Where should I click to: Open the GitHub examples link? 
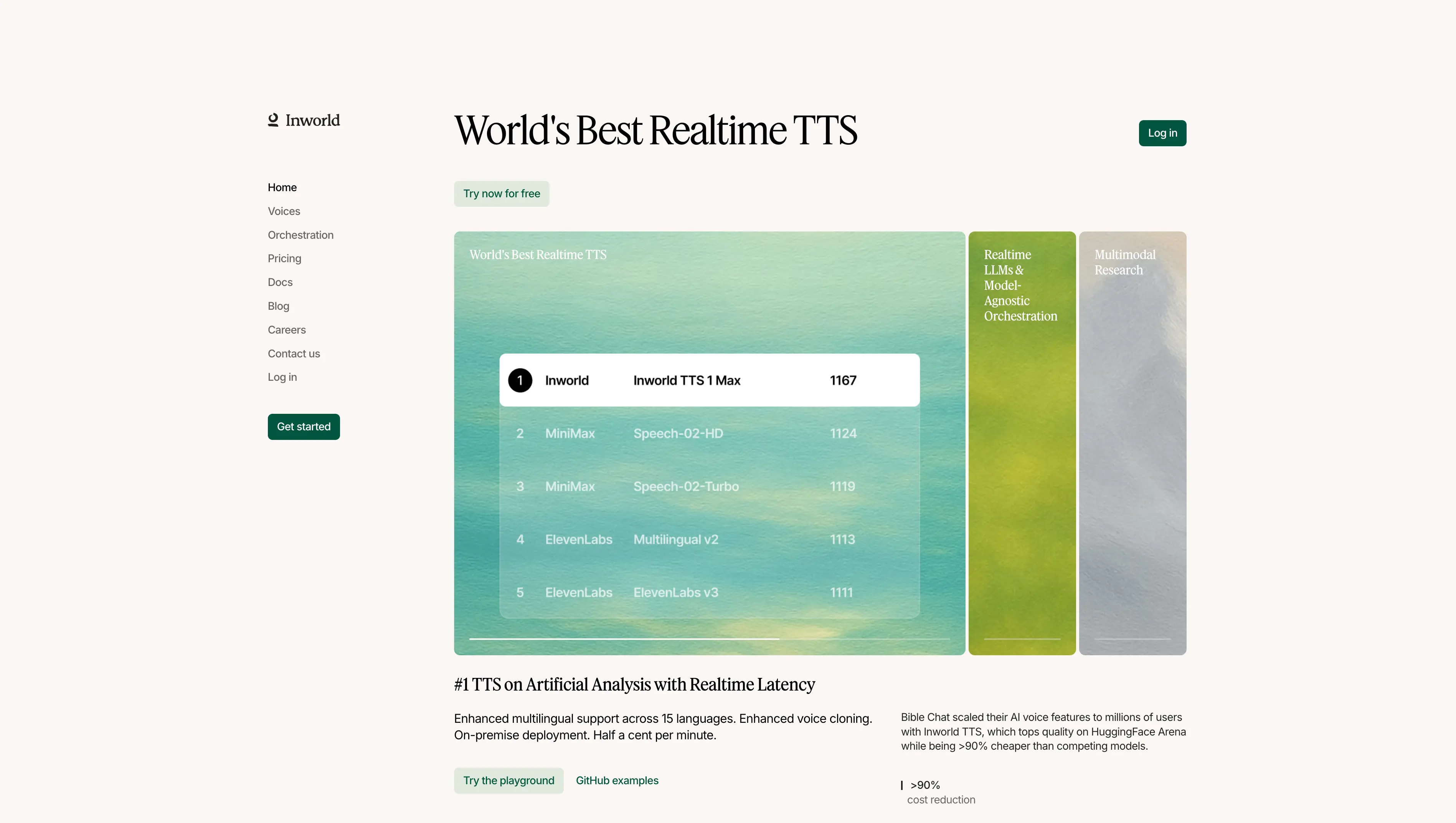pos(617,780)
